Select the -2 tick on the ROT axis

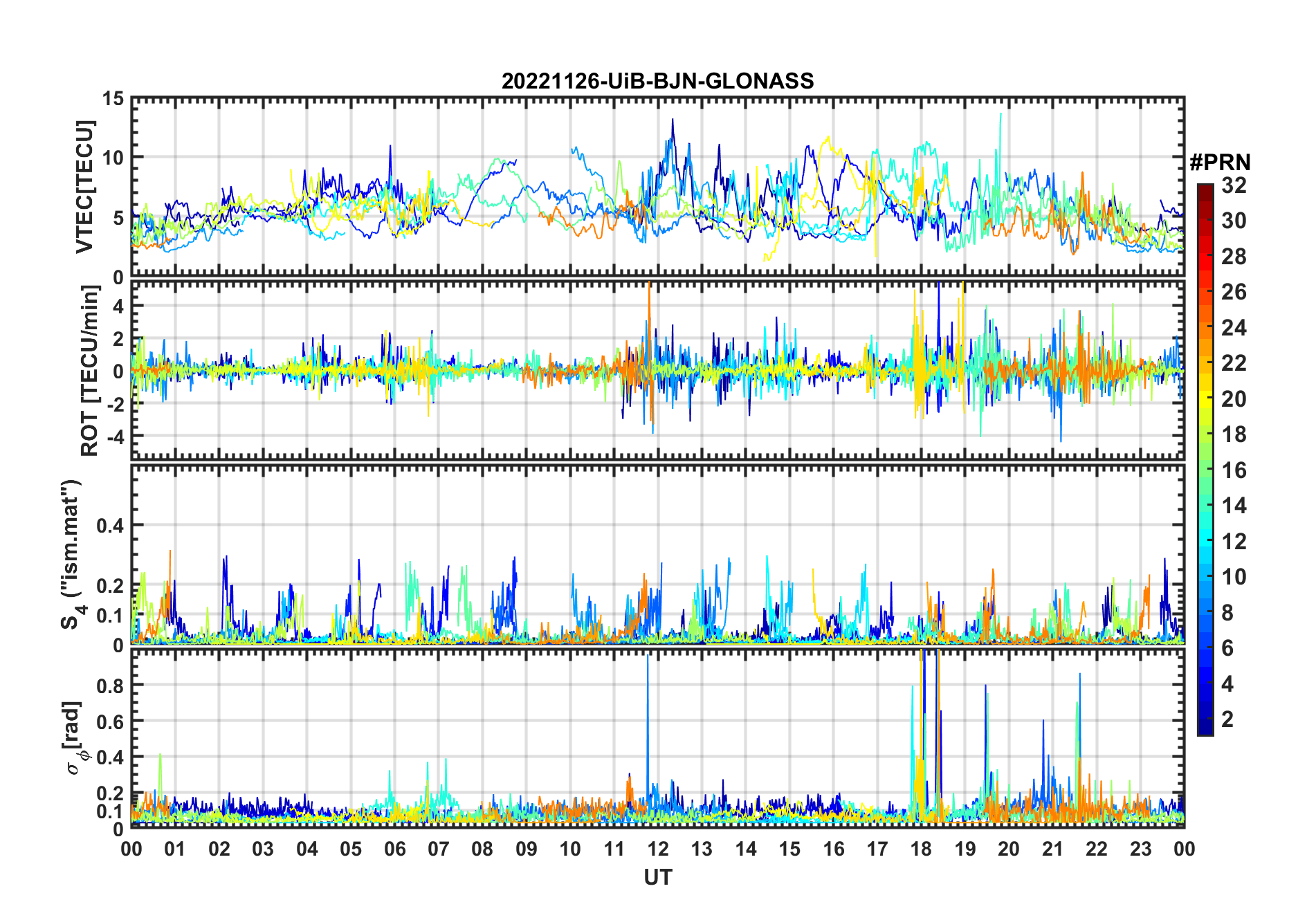tap(114, 404)
